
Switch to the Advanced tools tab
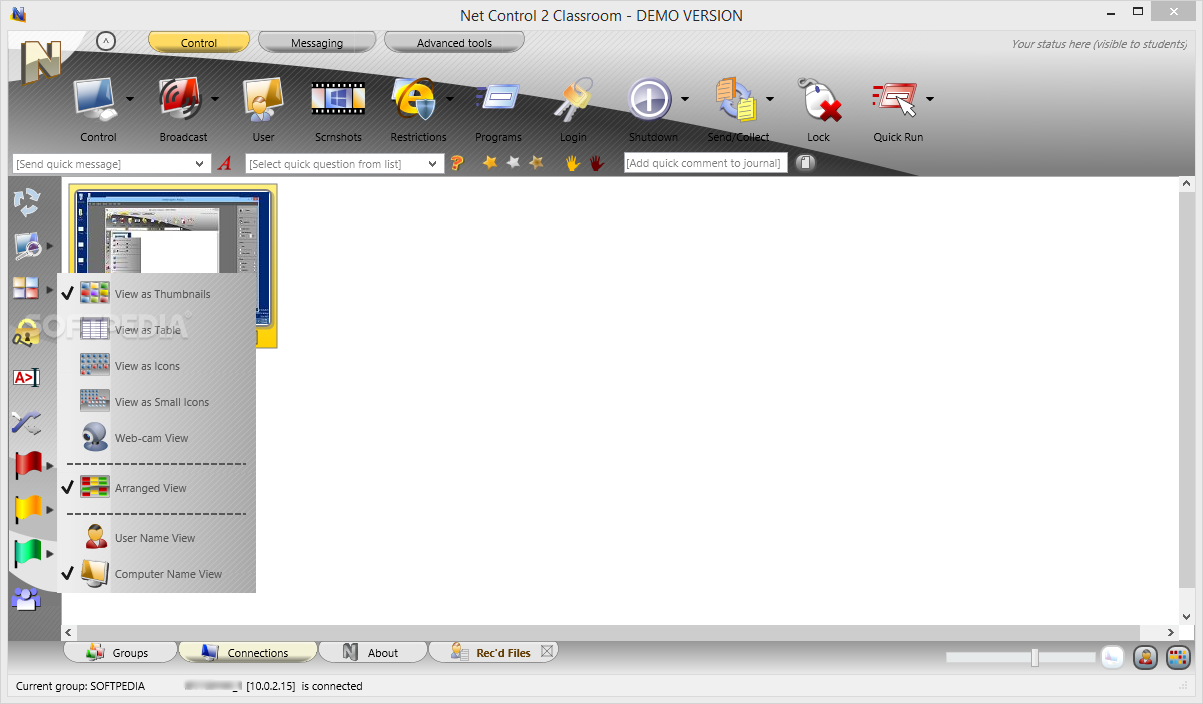coord(454,42)
